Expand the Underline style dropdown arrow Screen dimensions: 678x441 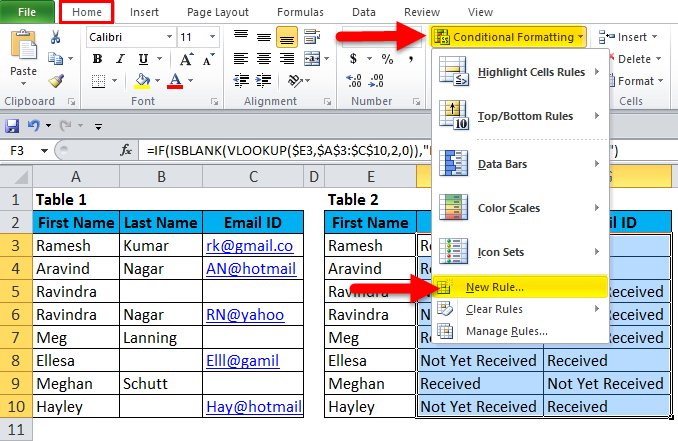pyautogui.click(x=160, y=59)
